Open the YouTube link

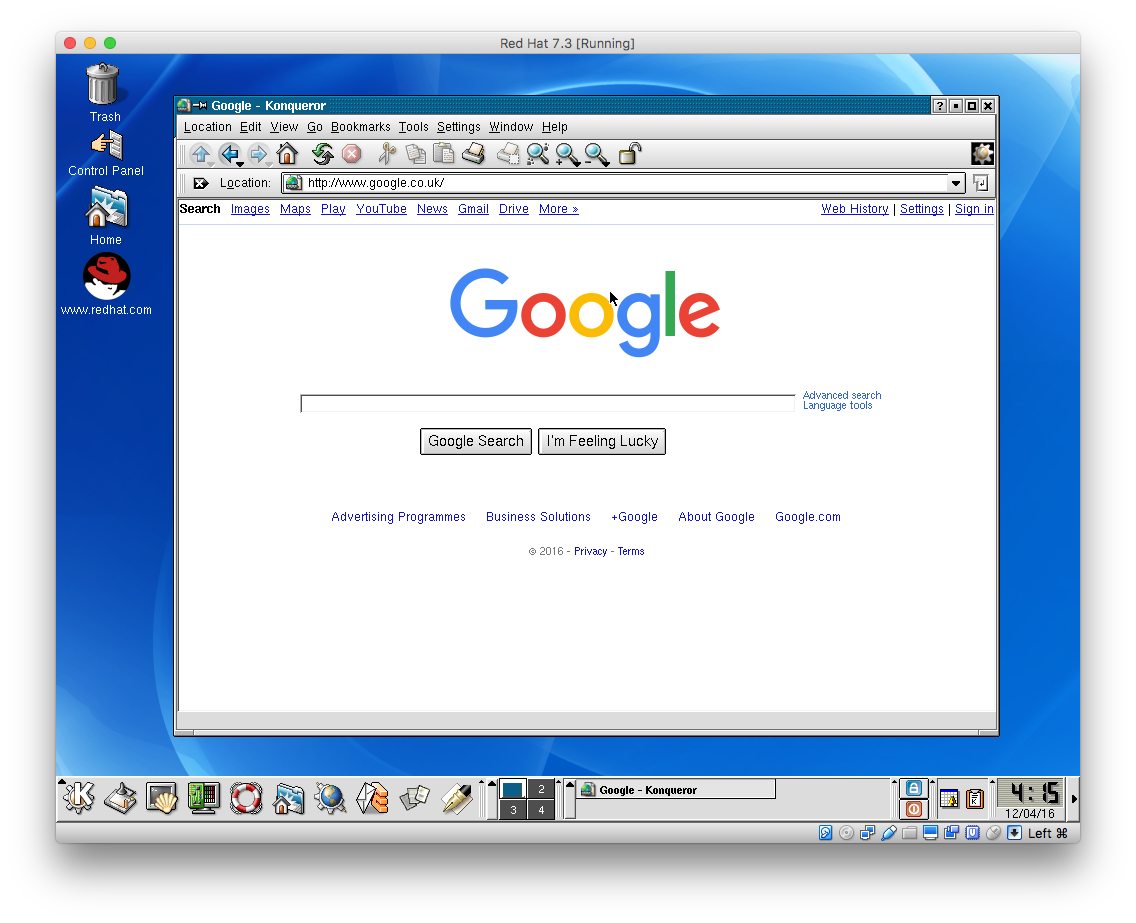point(381,209)
